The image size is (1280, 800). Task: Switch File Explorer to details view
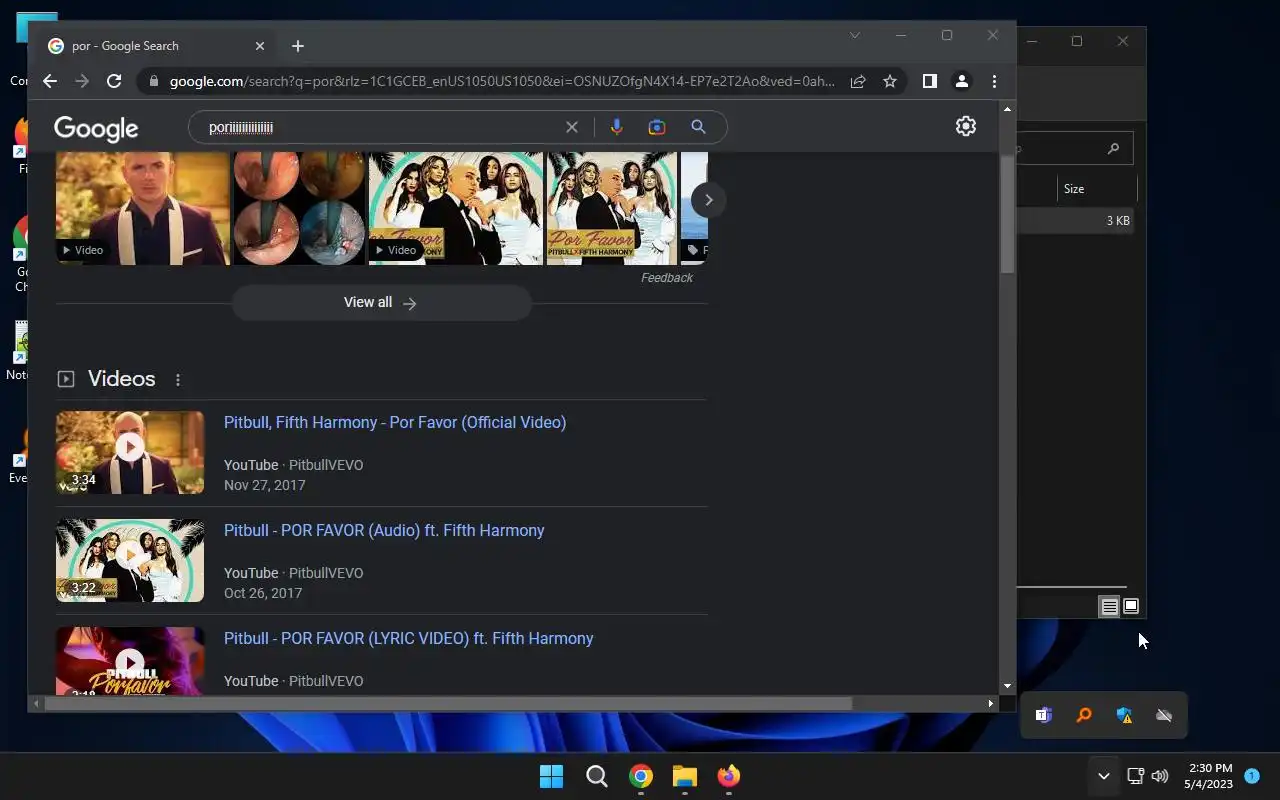click(x=1109, y=607)
